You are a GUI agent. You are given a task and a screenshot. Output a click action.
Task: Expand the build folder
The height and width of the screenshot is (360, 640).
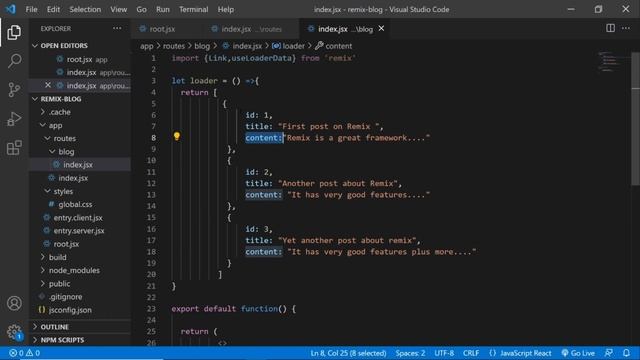tap(80, 257)
